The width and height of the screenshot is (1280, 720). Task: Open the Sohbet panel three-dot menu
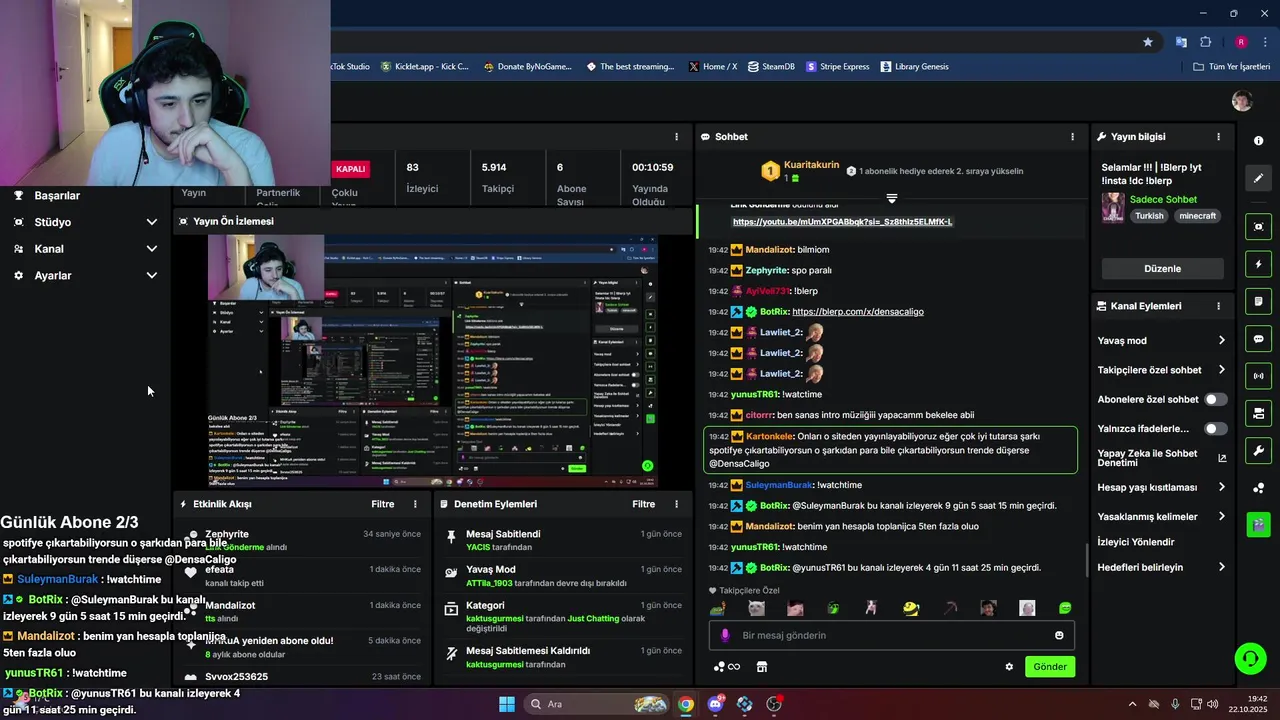(1073, 137)
